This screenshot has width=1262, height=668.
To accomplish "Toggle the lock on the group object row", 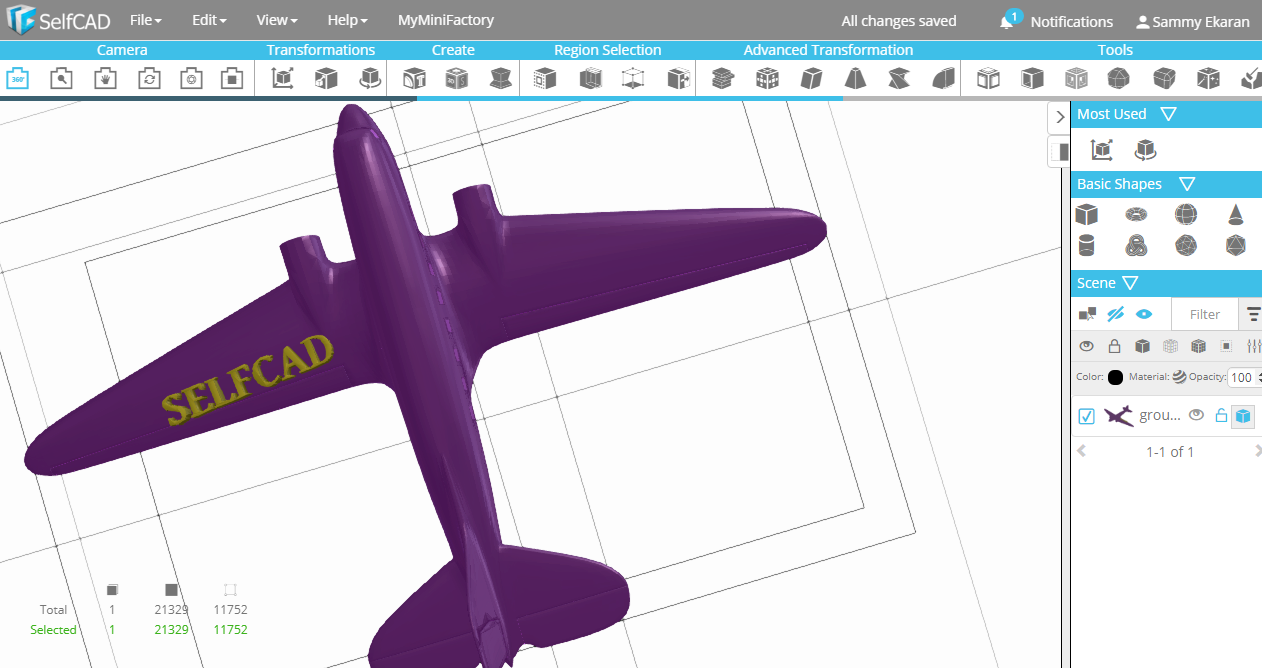I will pos(1220,415).
